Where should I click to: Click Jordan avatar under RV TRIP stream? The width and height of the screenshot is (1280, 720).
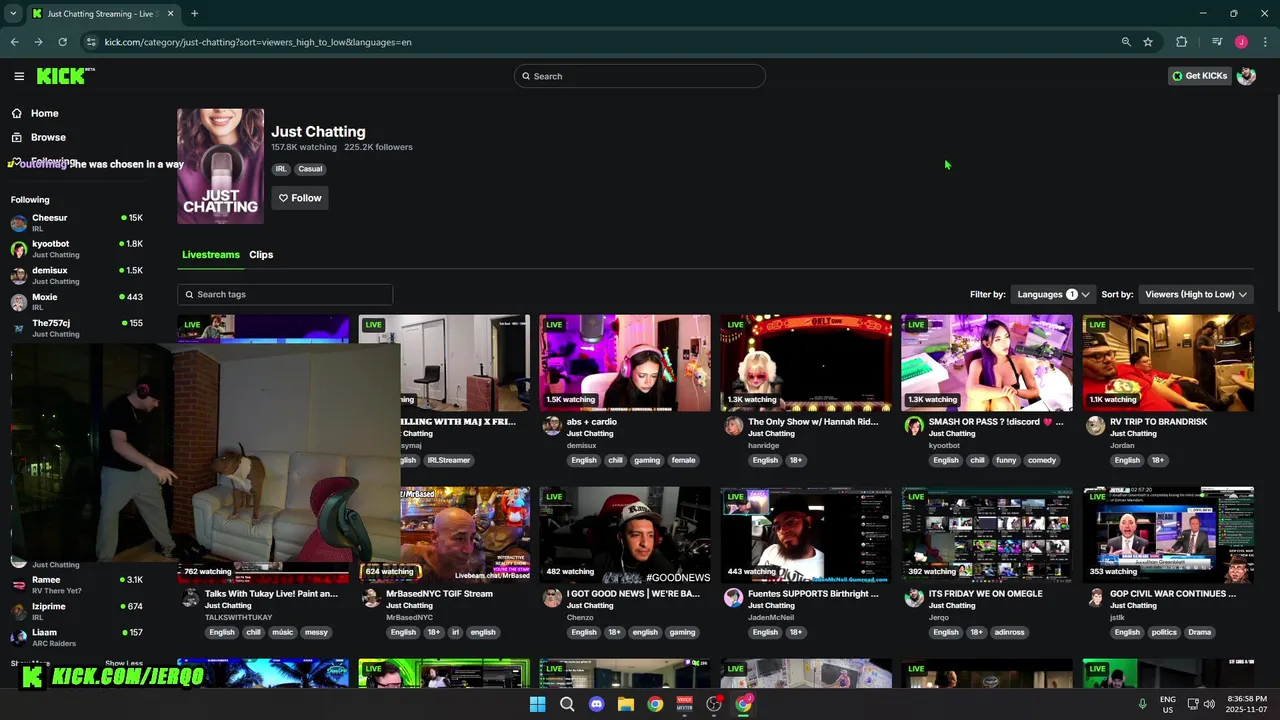click(1095, 426)
